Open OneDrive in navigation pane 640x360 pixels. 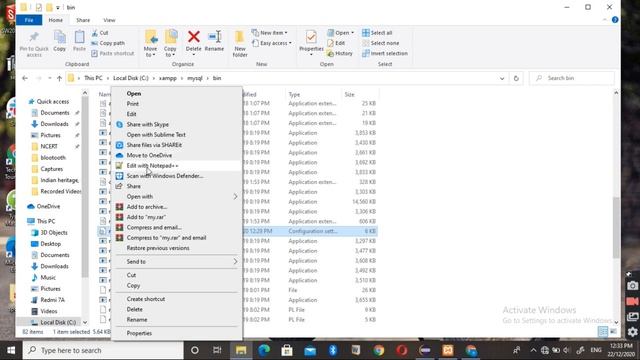tap(48, 207)
